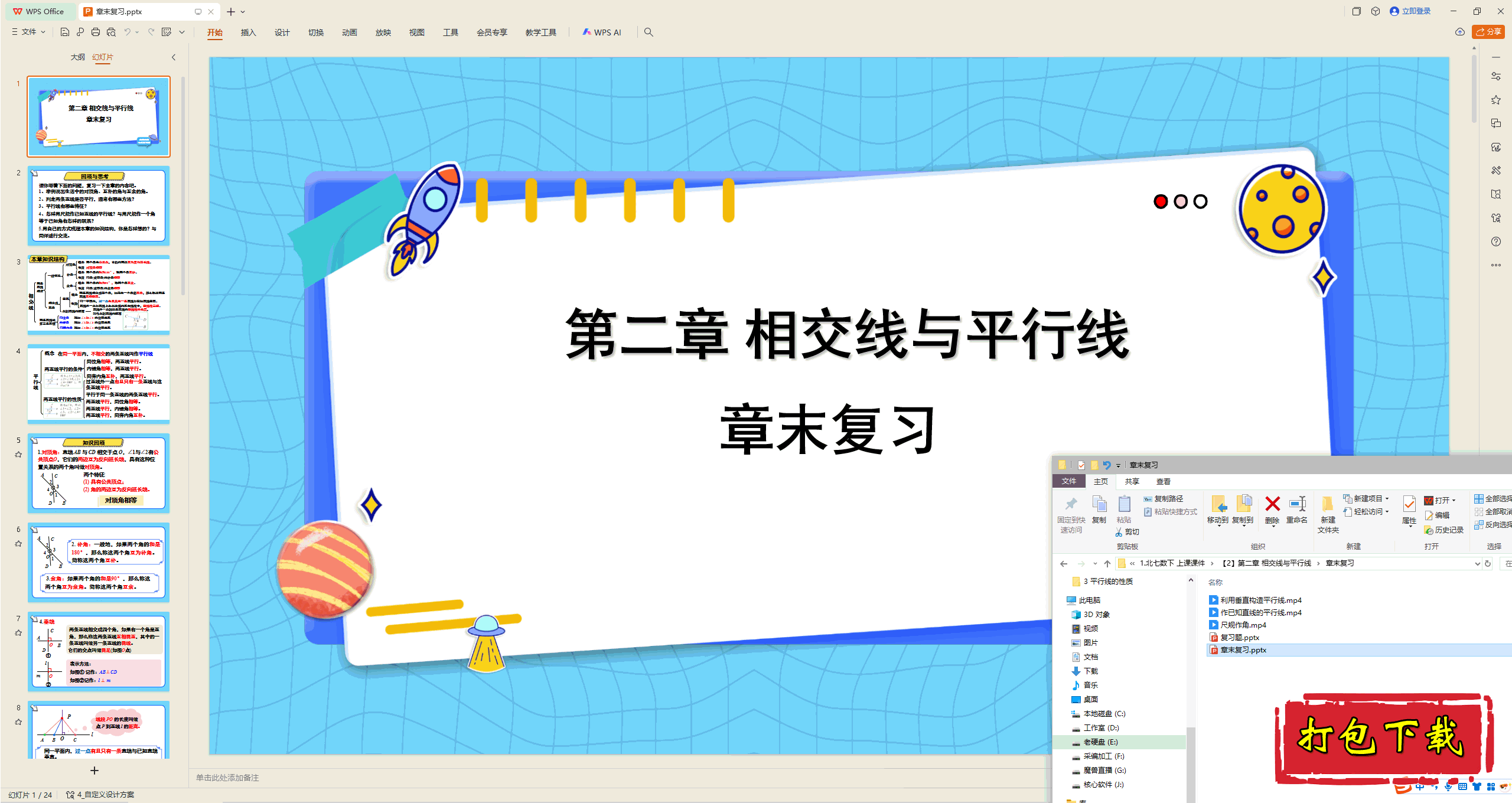This screenshot has height=803, width=1512.
Task: Click 历史记录 in Explorer ribbon
Action: (1443, 530)
